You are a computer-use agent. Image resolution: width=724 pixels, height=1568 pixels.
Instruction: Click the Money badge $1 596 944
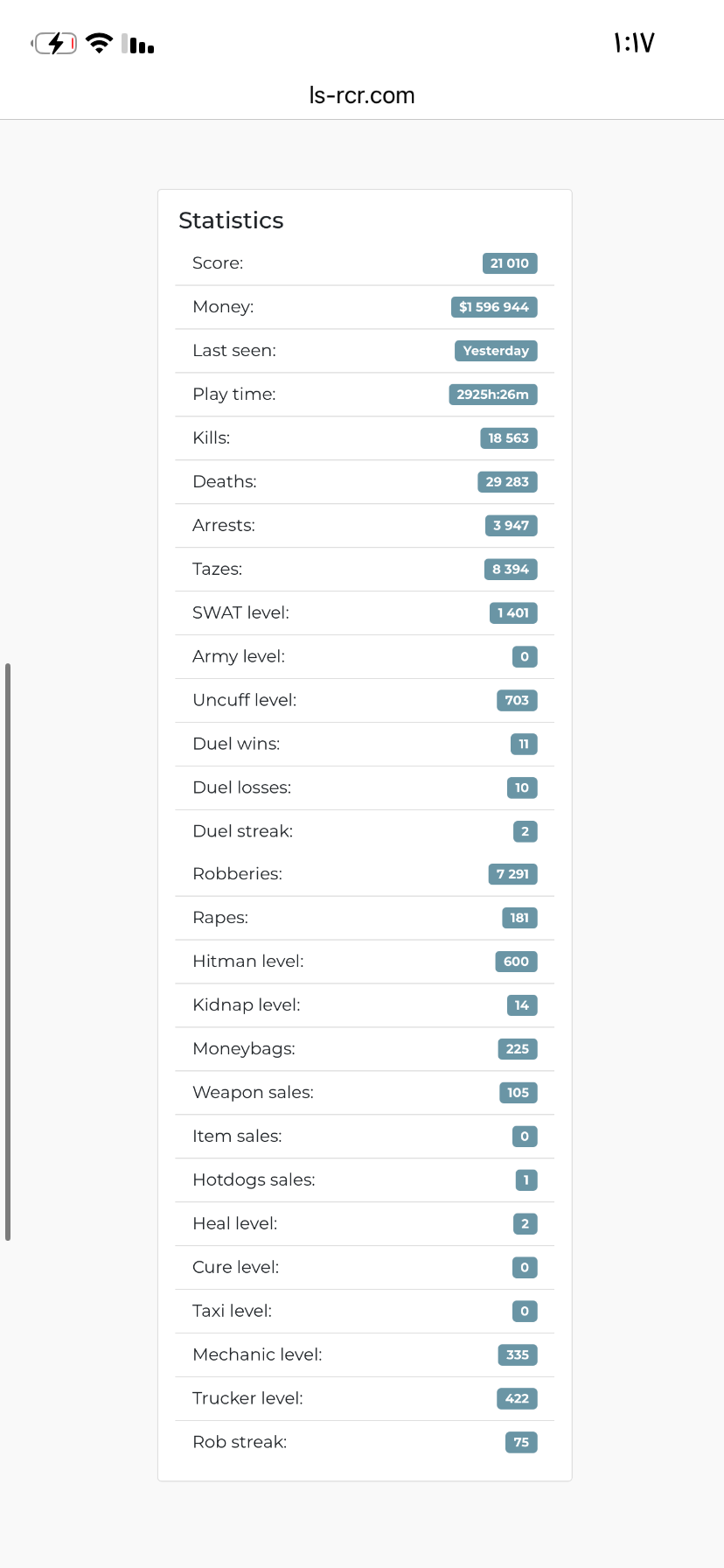coord(494,307)
